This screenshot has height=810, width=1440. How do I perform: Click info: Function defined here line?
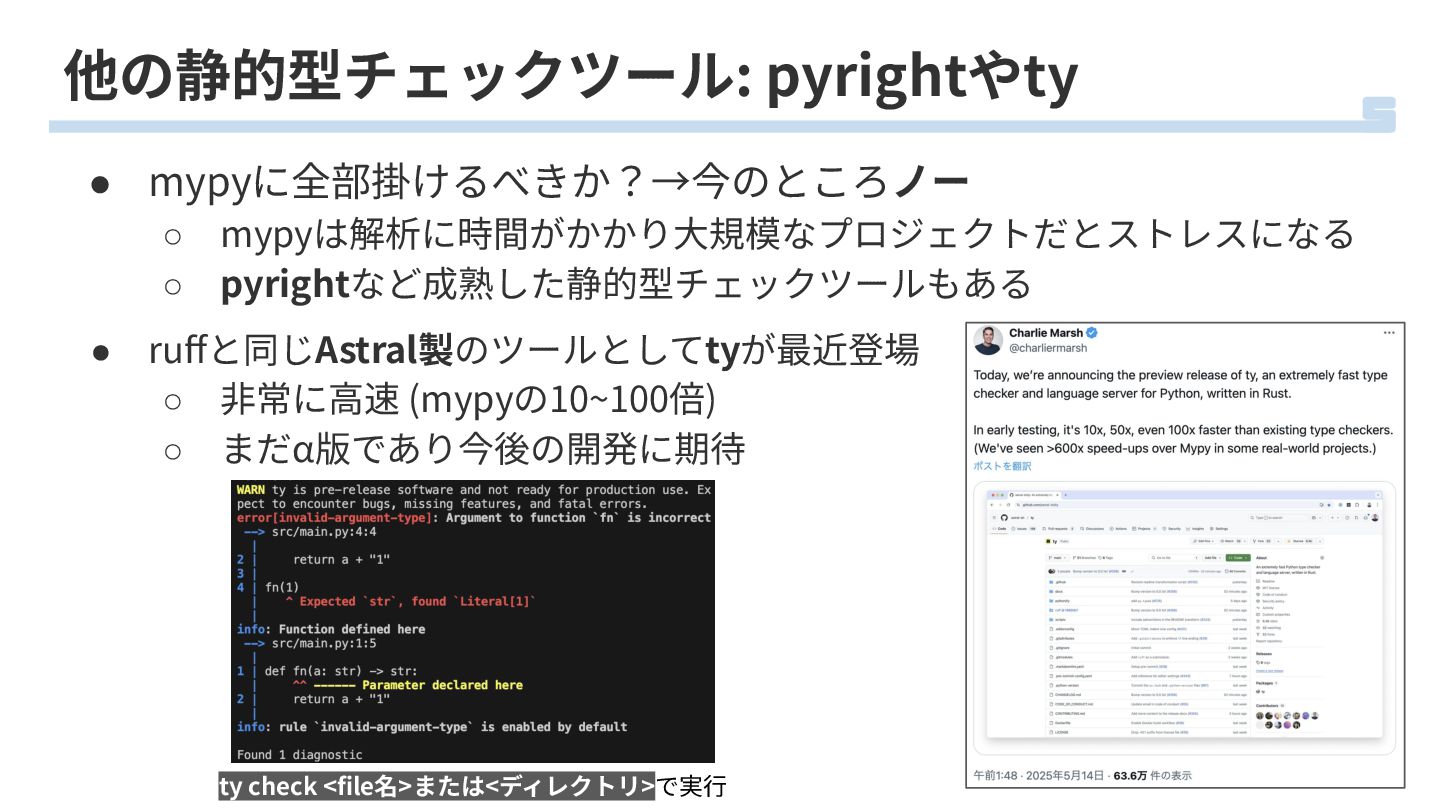[x=331, y=629]
